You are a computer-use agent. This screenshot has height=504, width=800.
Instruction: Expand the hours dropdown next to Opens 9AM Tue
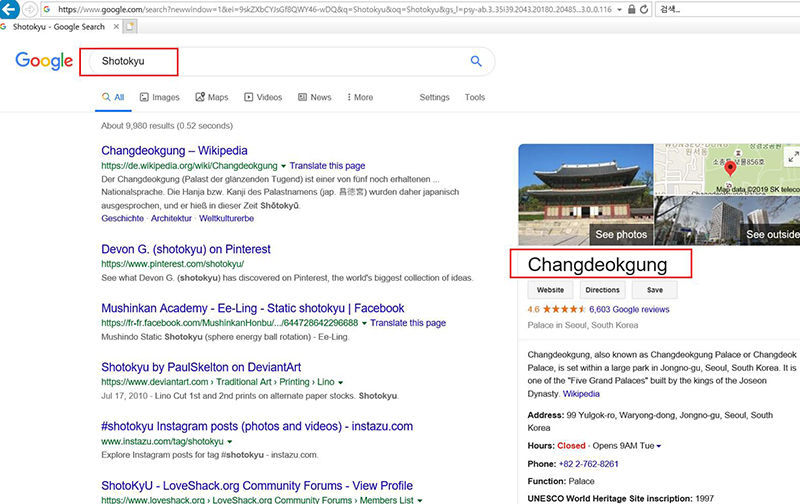click(x=659, y=446)
